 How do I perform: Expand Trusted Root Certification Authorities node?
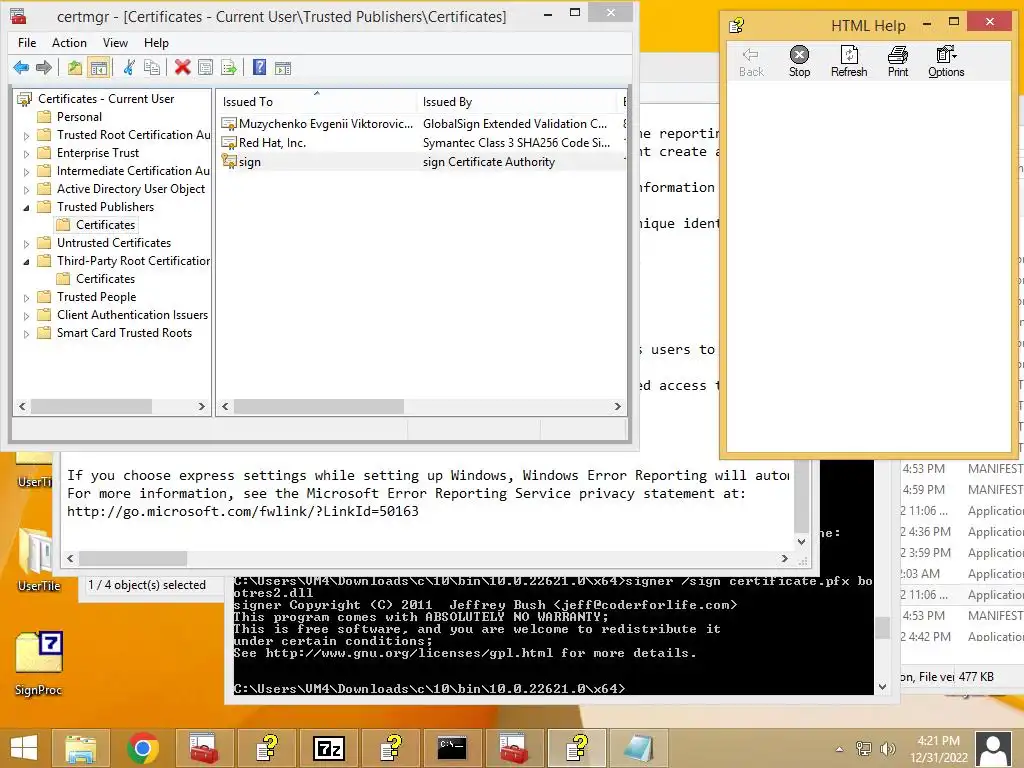26,136
